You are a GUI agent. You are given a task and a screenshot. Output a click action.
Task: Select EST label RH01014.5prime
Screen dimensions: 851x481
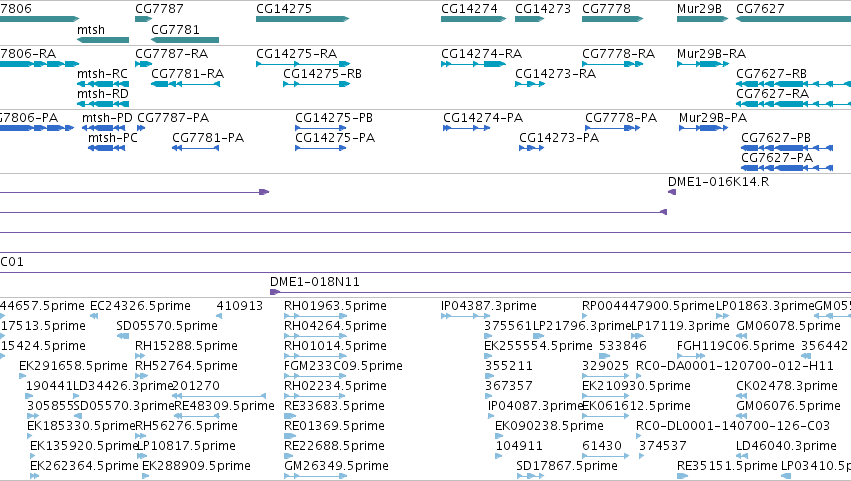[x=335, y=346]
